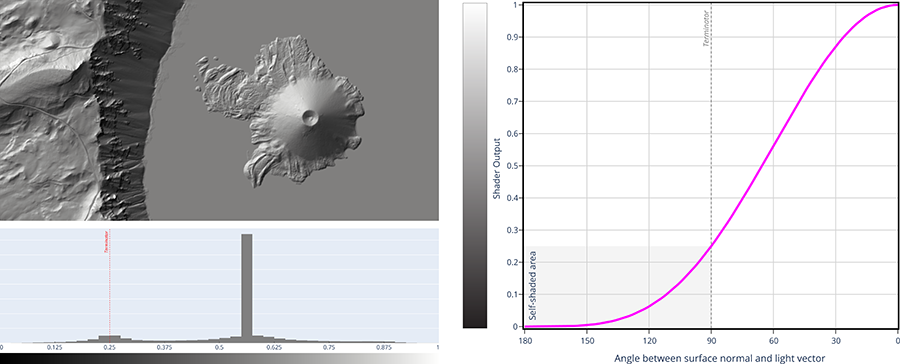Screen dimensions: 900x364
Task: Click the magenta shader output curve
Action: point(711,165)
